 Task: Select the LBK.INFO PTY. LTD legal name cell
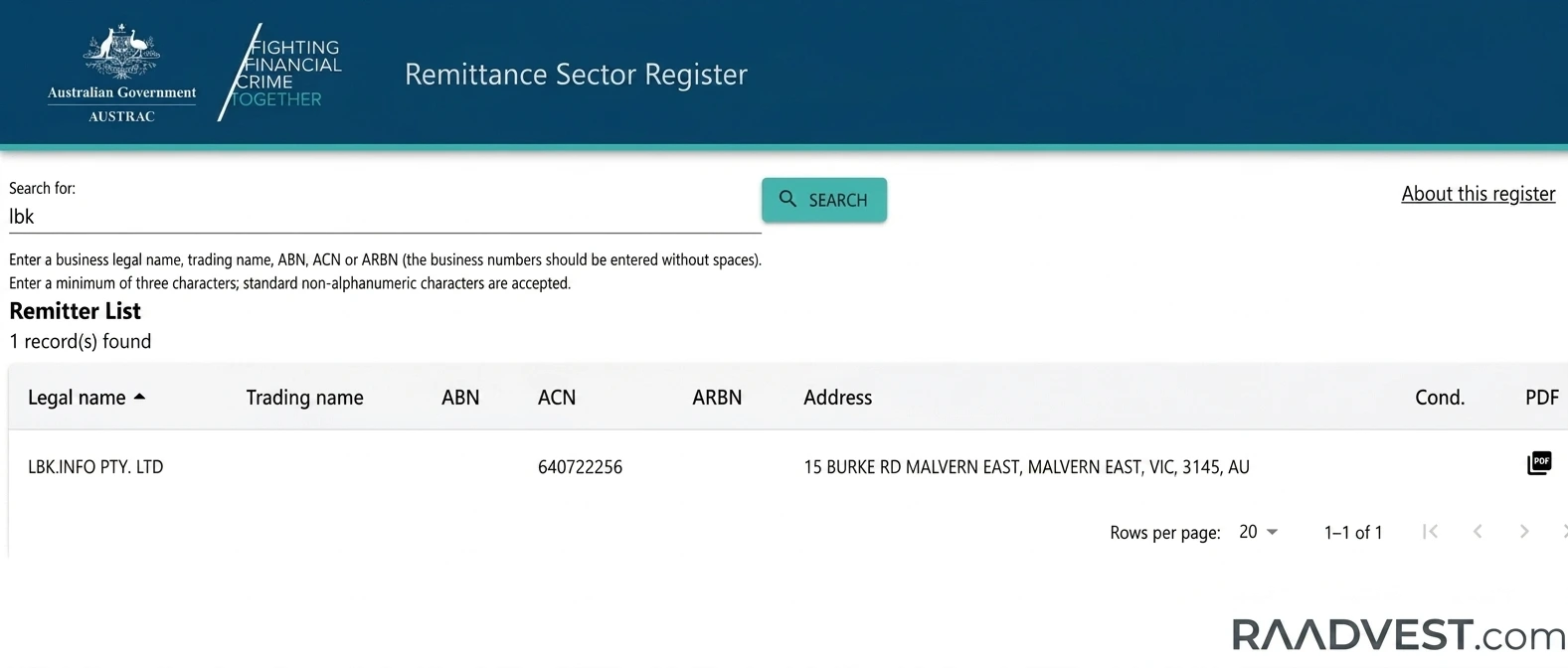[95, 467]
